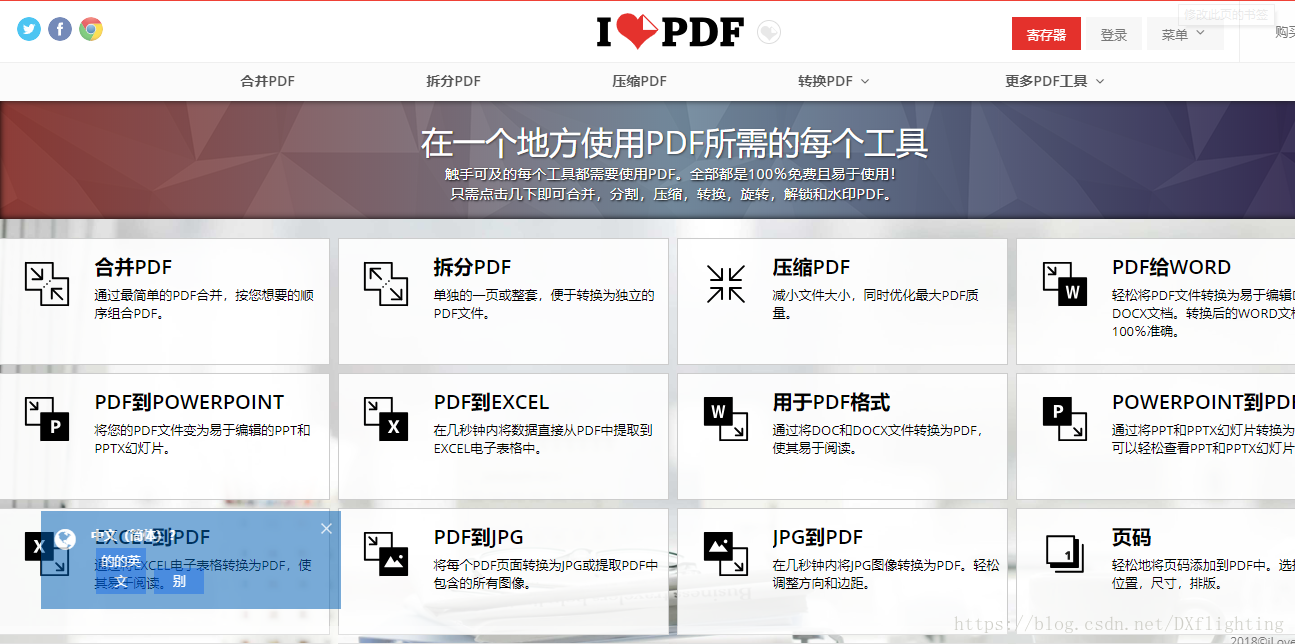Open the Twitter share icon
The width and height of the screenshot is (1295, 644).
(29, 29)
